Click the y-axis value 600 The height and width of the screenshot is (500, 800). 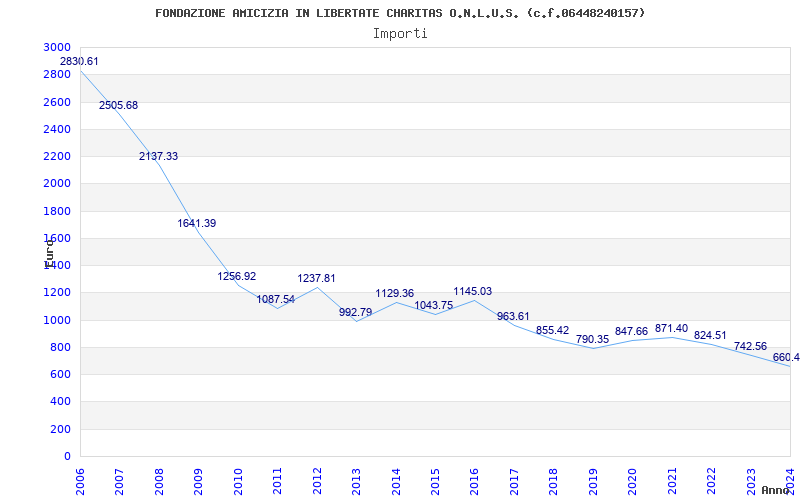point(61,374)
